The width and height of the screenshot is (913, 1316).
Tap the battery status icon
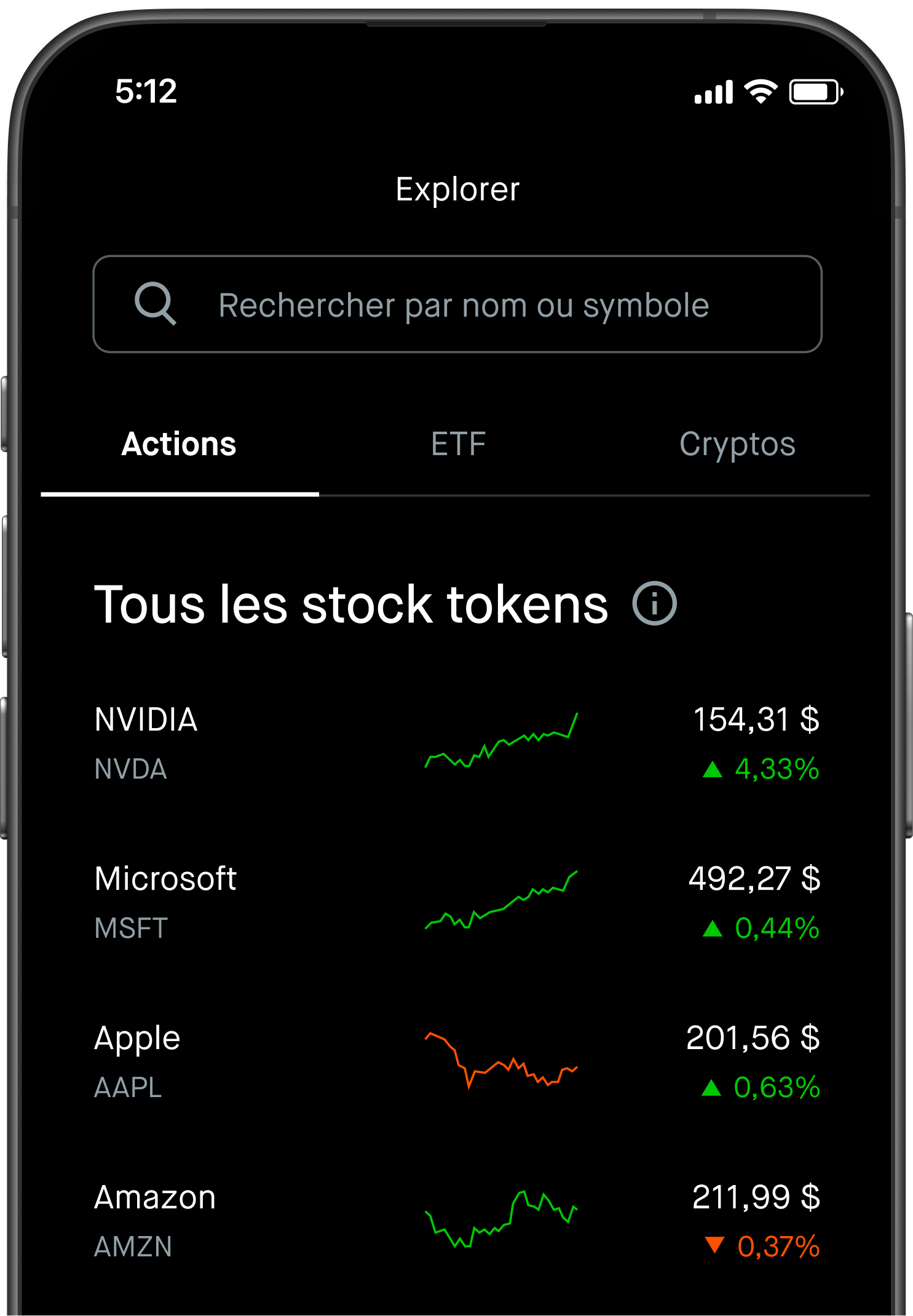pyautogui.click(x=816, y=92)
